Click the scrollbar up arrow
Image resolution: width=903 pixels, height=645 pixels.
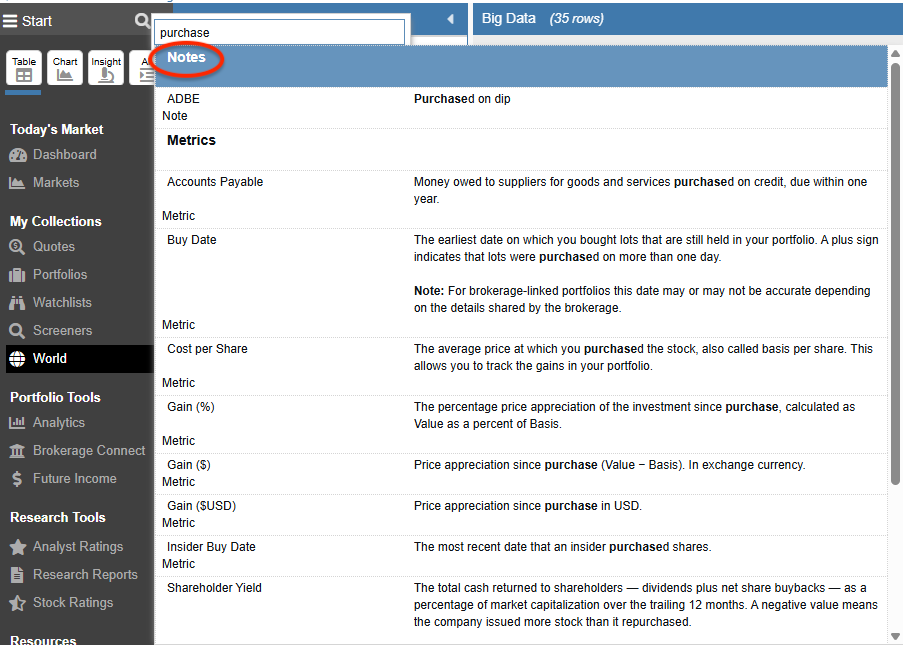tap(895, 54)
